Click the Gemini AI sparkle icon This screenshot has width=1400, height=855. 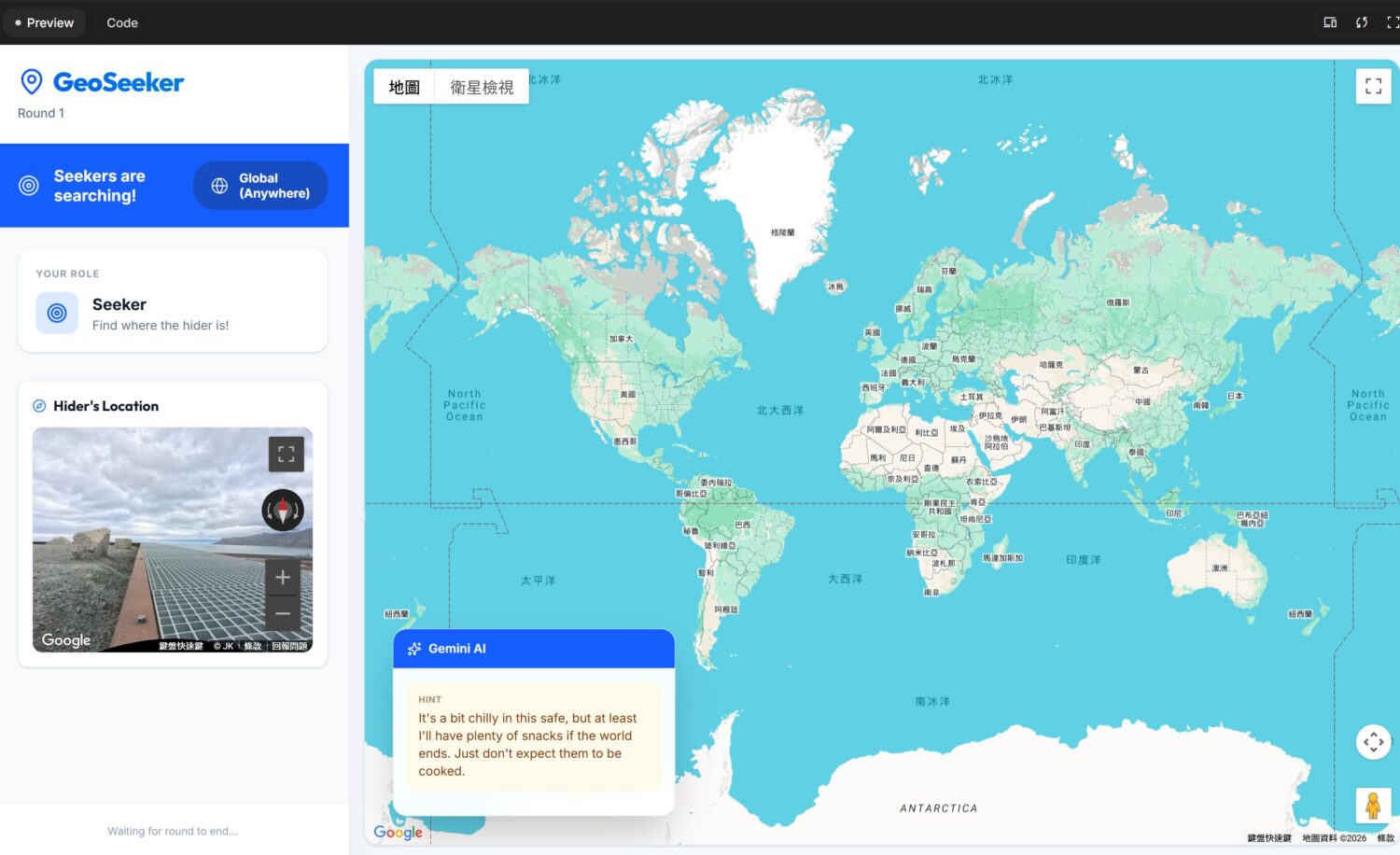point(414,649)
